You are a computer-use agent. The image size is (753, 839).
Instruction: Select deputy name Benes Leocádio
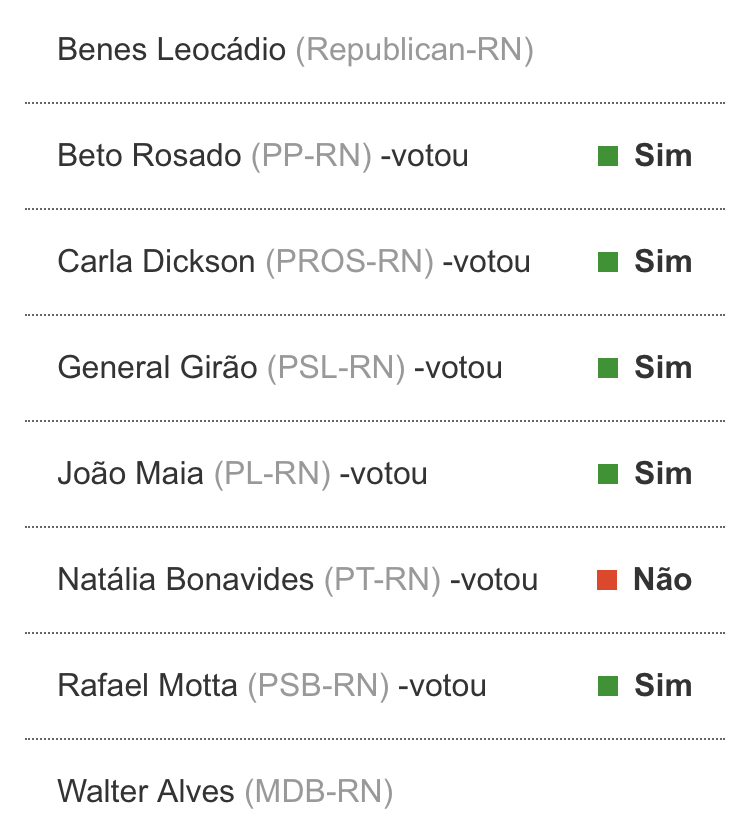171,50
